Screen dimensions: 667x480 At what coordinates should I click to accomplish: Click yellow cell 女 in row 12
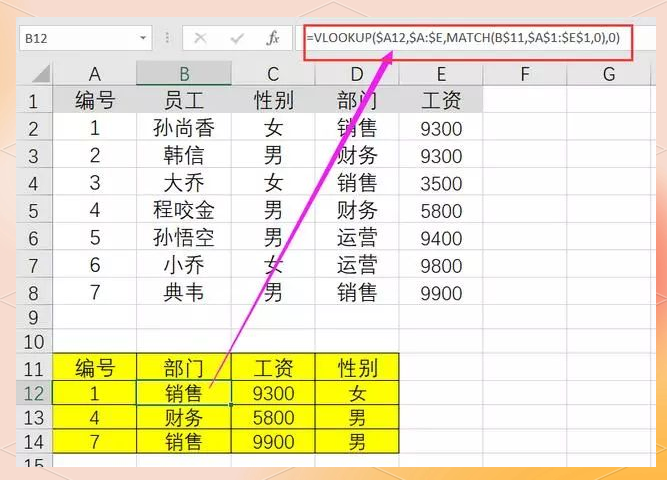tap(357, 393)
